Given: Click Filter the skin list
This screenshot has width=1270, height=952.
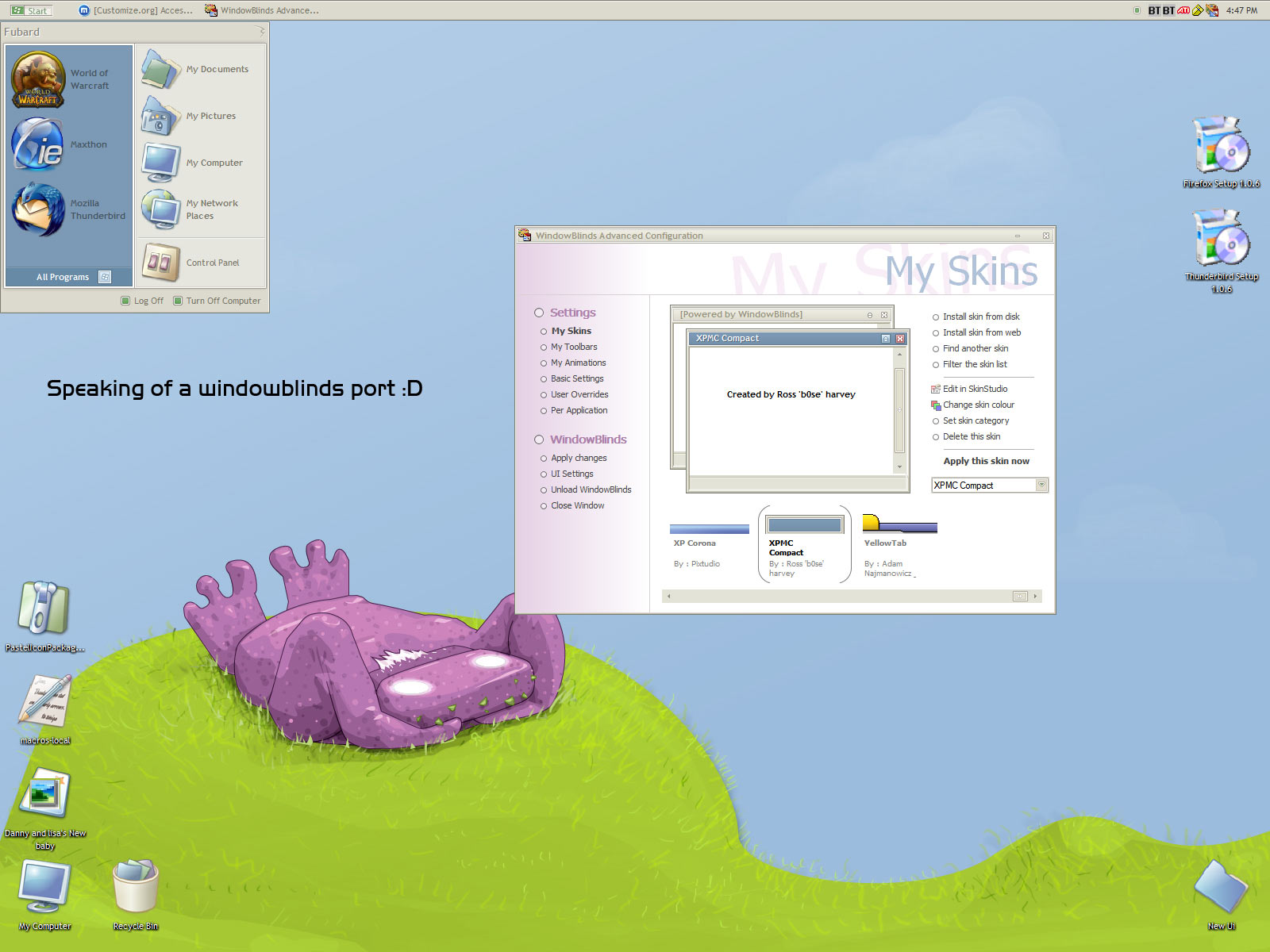Looking at the screenshot, I should coord(975,364).
